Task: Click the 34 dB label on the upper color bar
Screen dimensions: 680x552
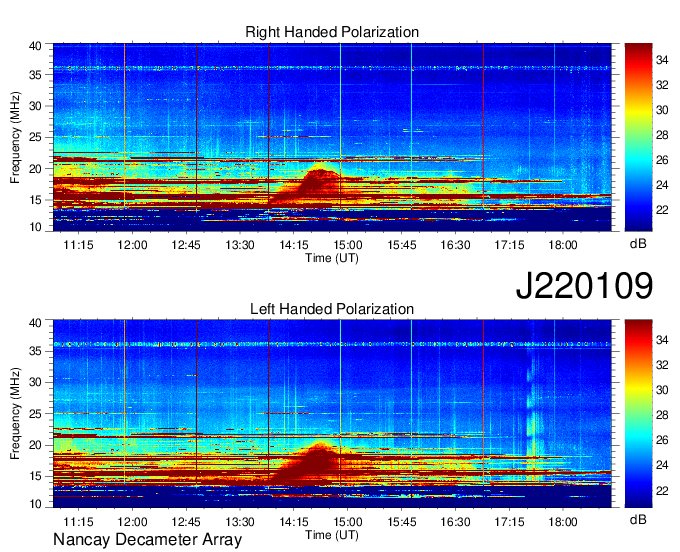Action: pyautogui.click(x=662, y=60)
